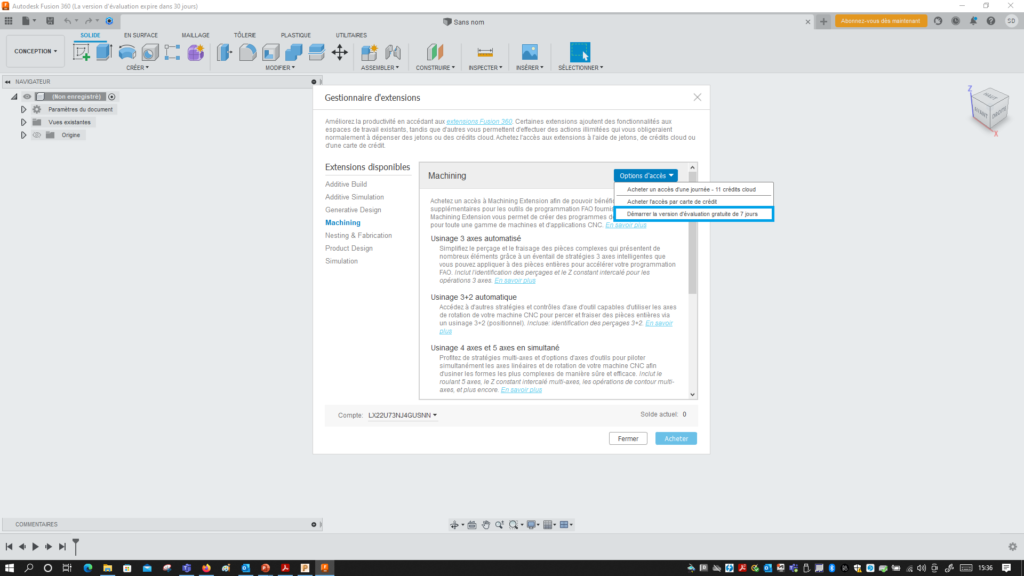Select the Revolve tool
The width and height of the screenshot is (1024, 576).
[127, 52]
